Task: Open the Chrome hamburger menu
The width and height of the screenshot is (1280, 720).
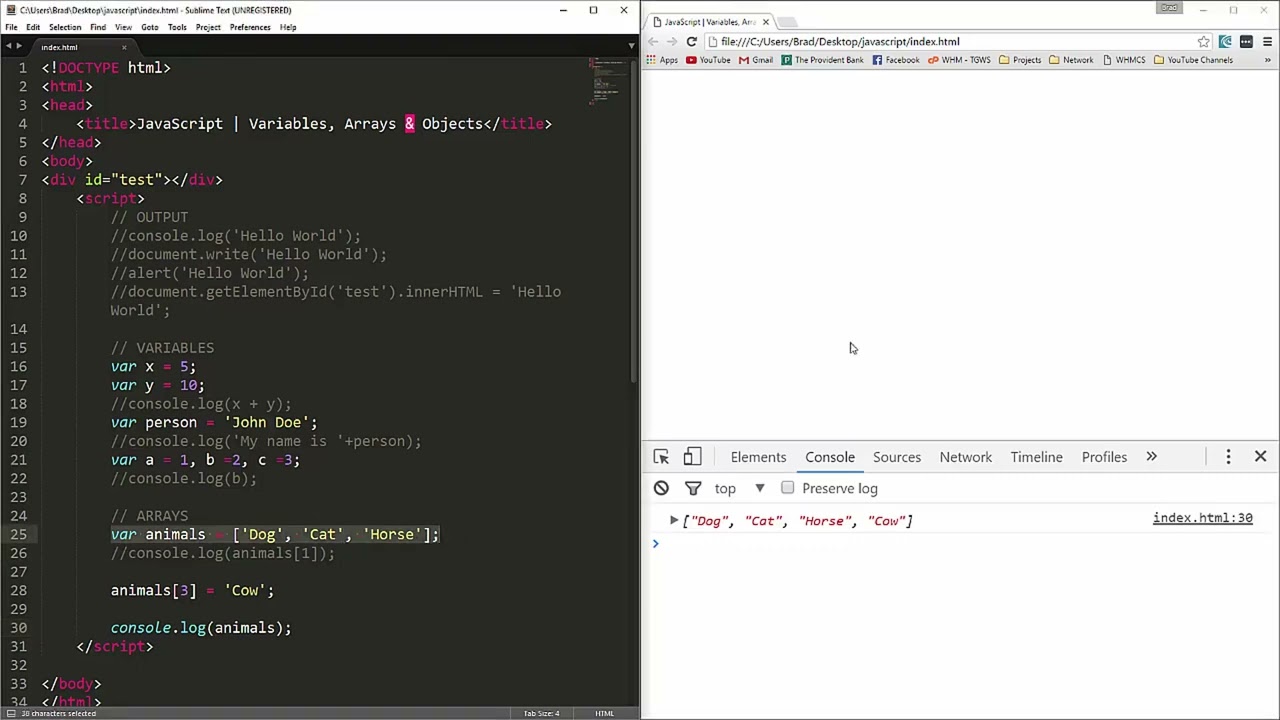Action: pyautogui.click(x=1267, y=42)
